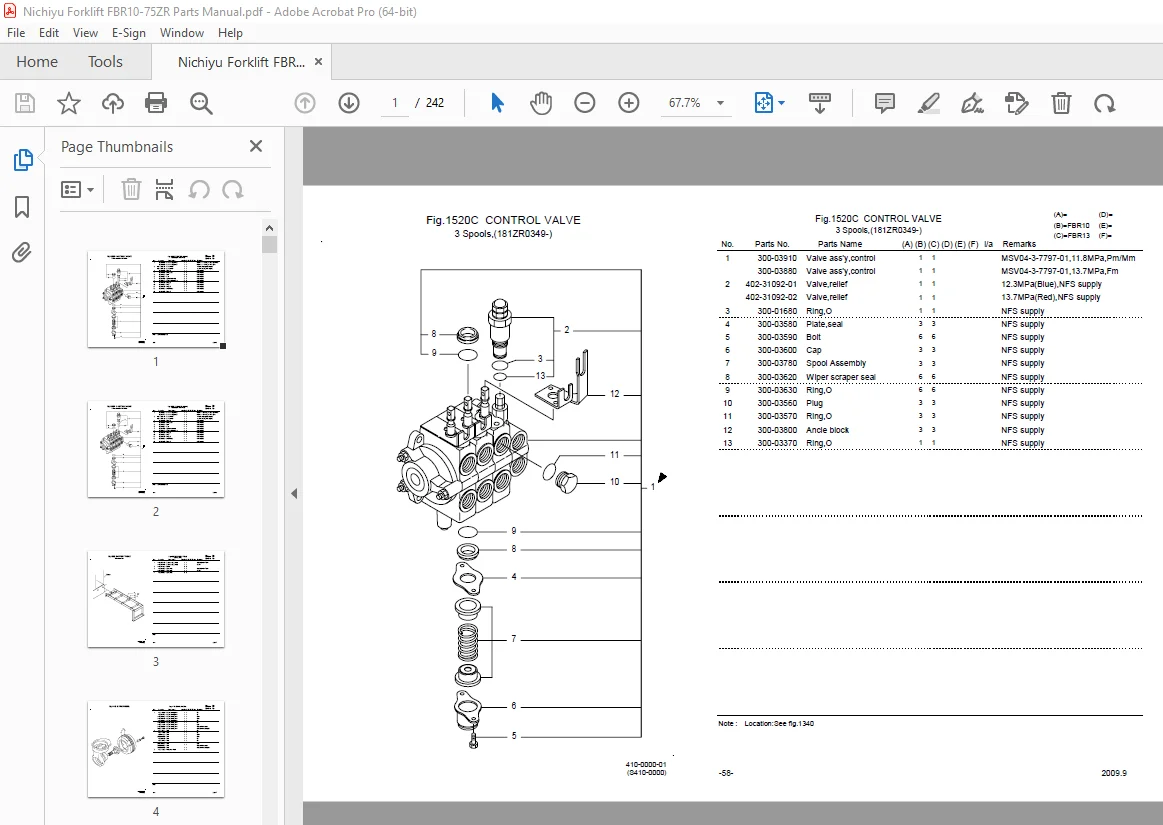Go to next page arrow
This screenshot has width=1163, height=825.
(349, 103)
